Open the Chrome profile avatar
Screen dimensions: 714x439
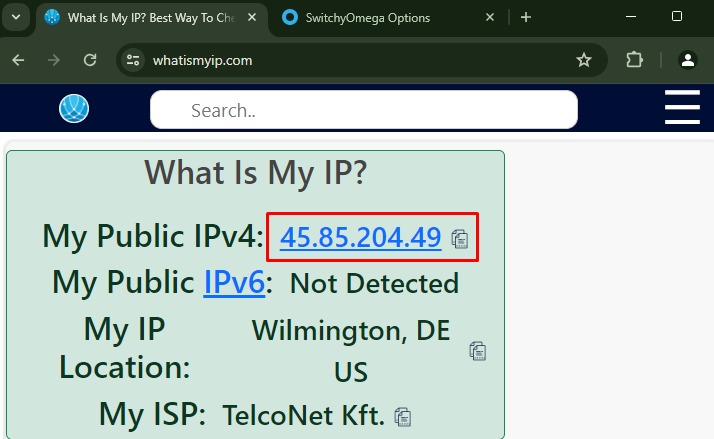687,60
